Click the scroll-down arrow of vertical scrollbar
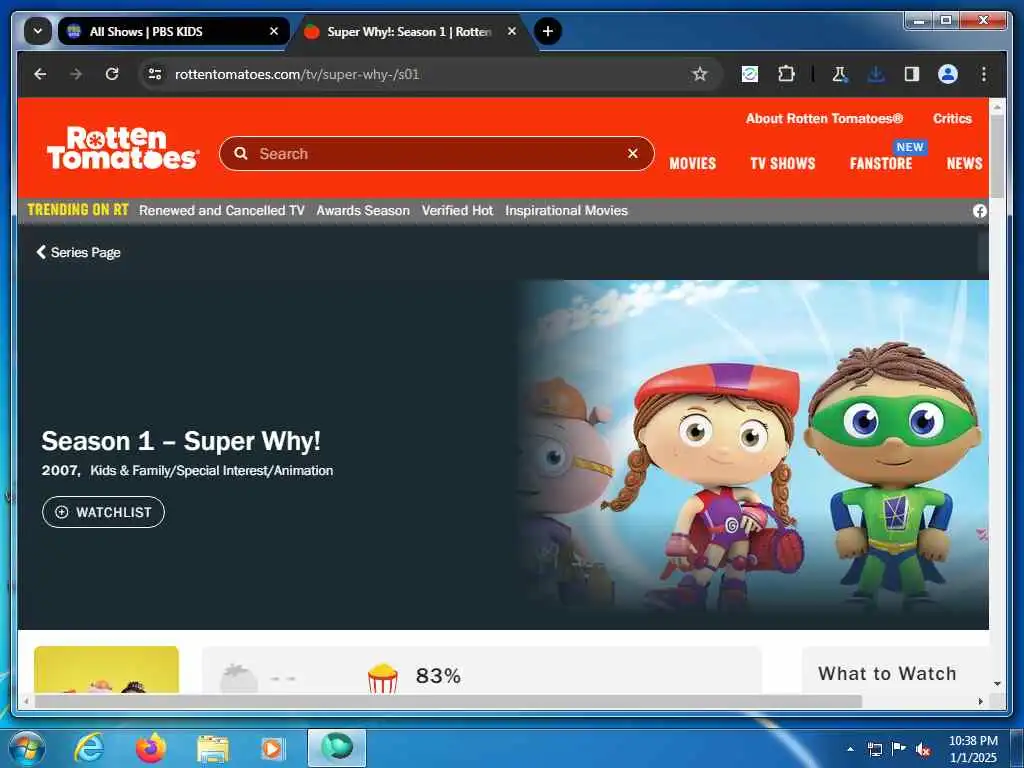 coord(997,684)
